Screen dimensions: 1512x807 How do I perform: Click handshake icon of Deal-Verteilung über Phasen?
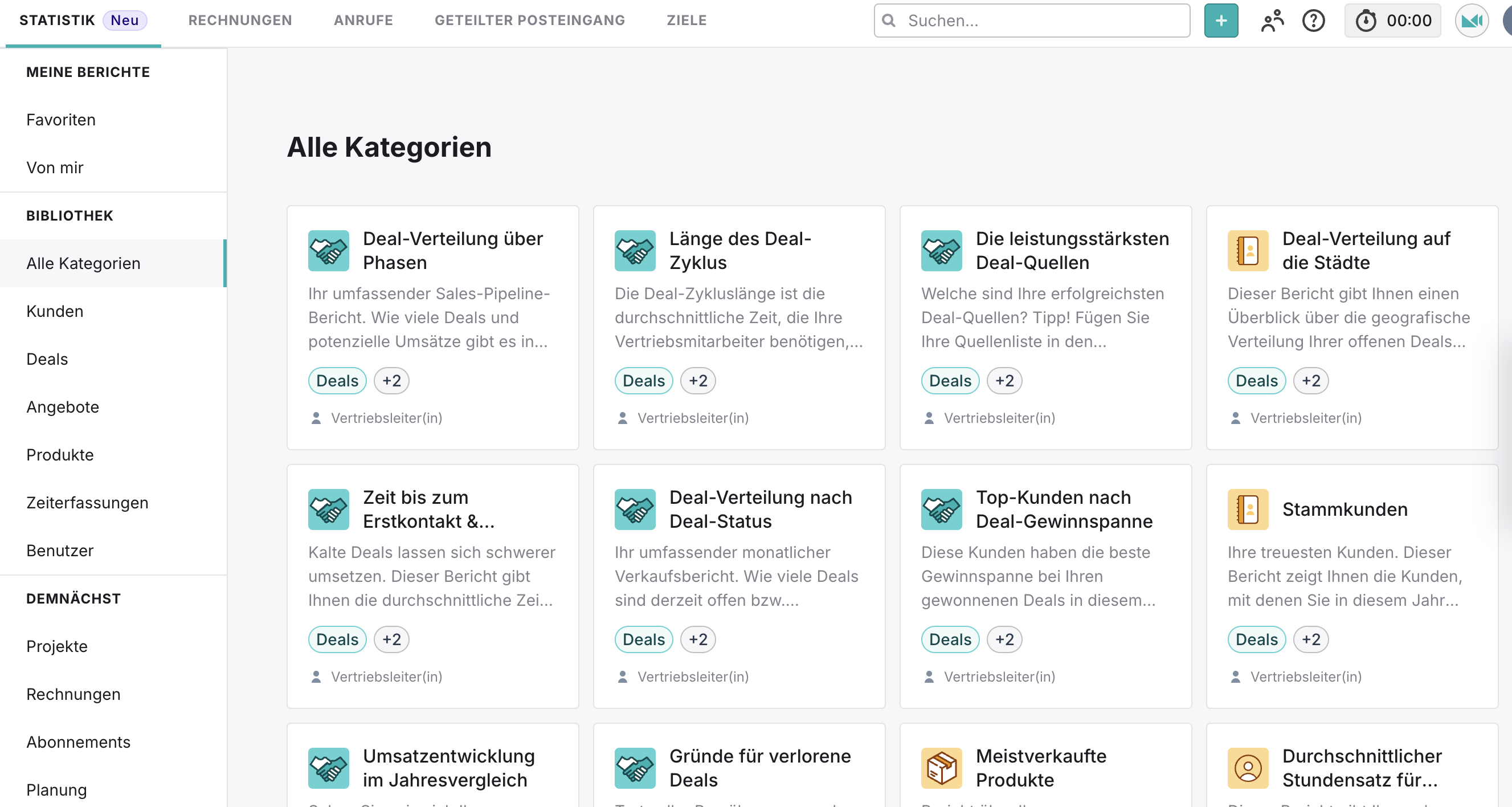click(329, 251)
